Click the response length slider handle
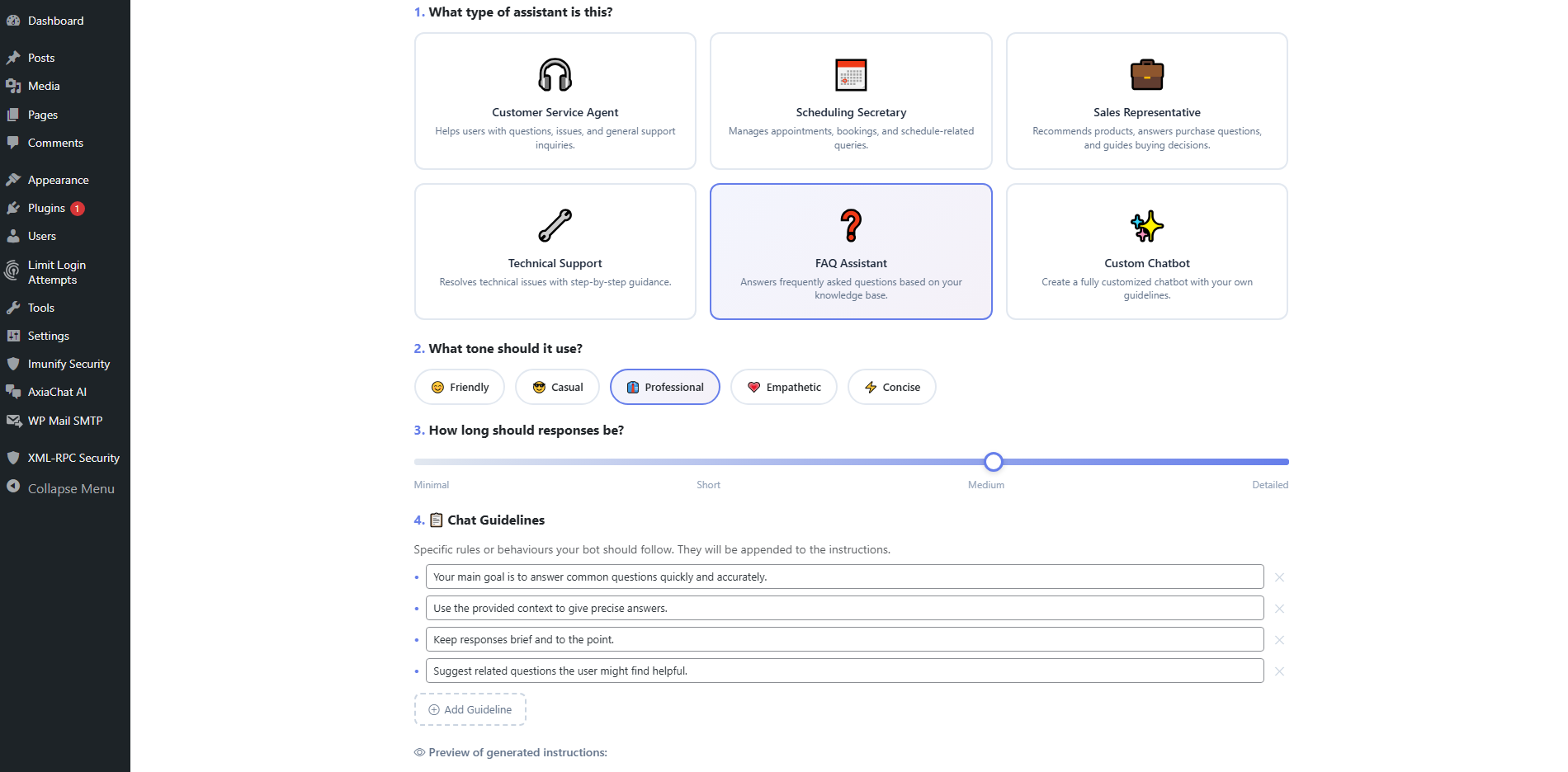This screenshot has width=1568, height=772. [x=994, y=462]
